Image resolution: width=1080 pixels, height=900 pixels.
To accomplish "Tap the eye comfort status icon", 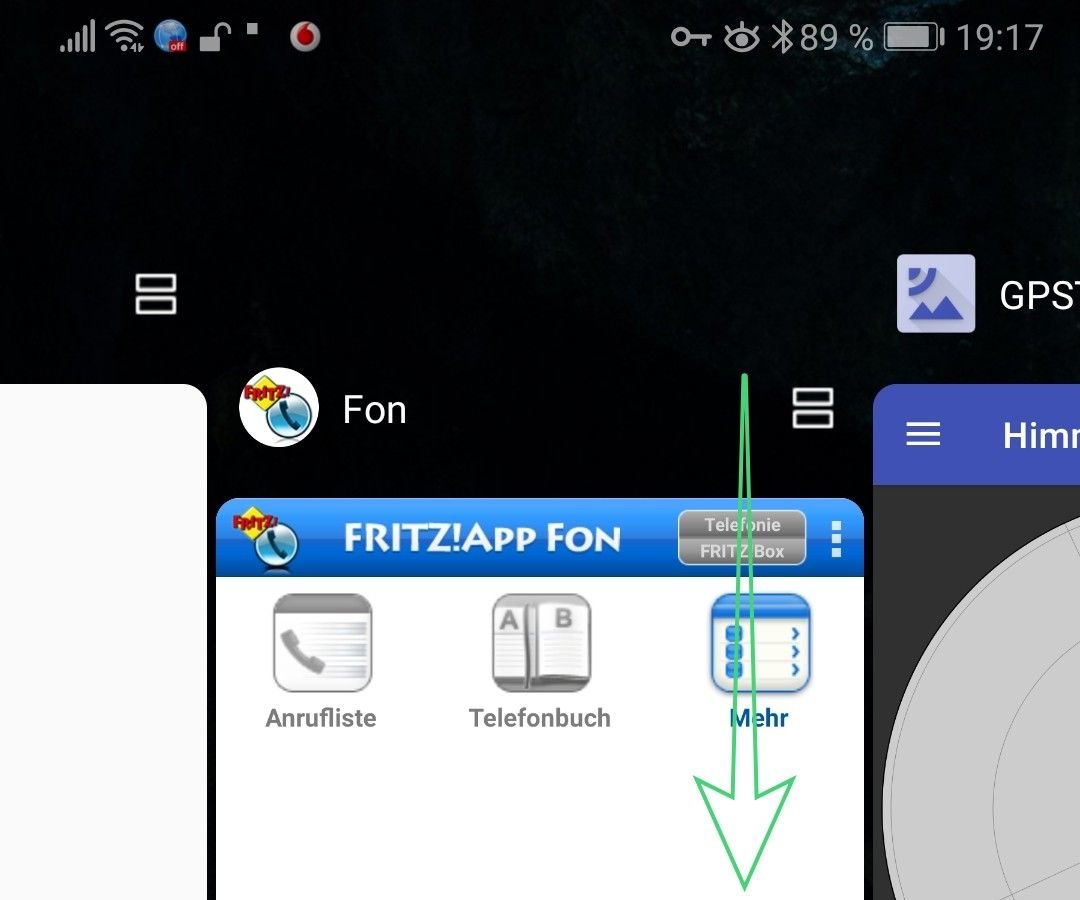I will tap(741, 37).
